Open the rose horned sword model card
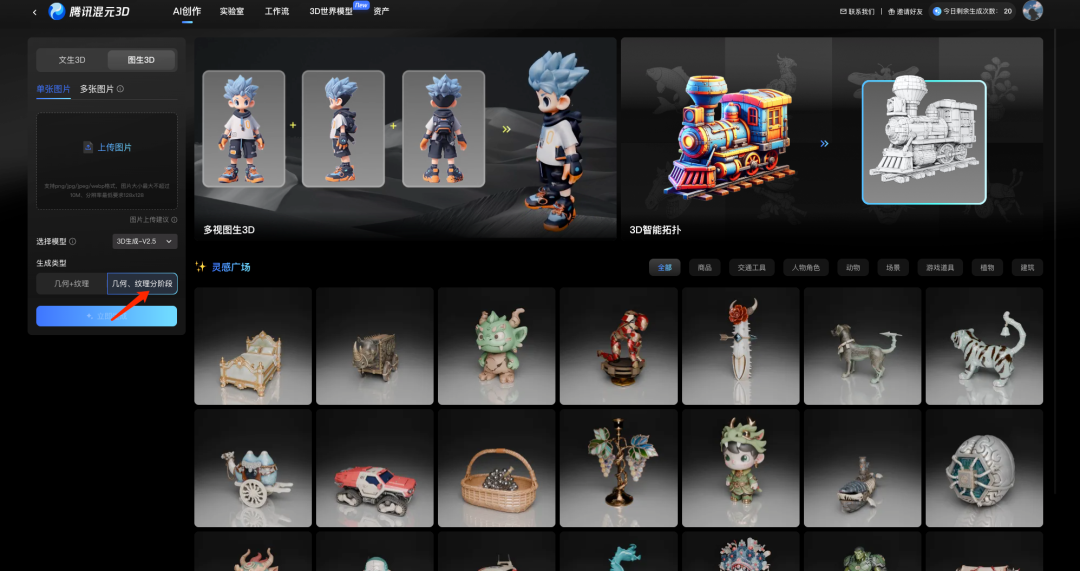This screenshot has width=1080, height=571. [740, 346]
